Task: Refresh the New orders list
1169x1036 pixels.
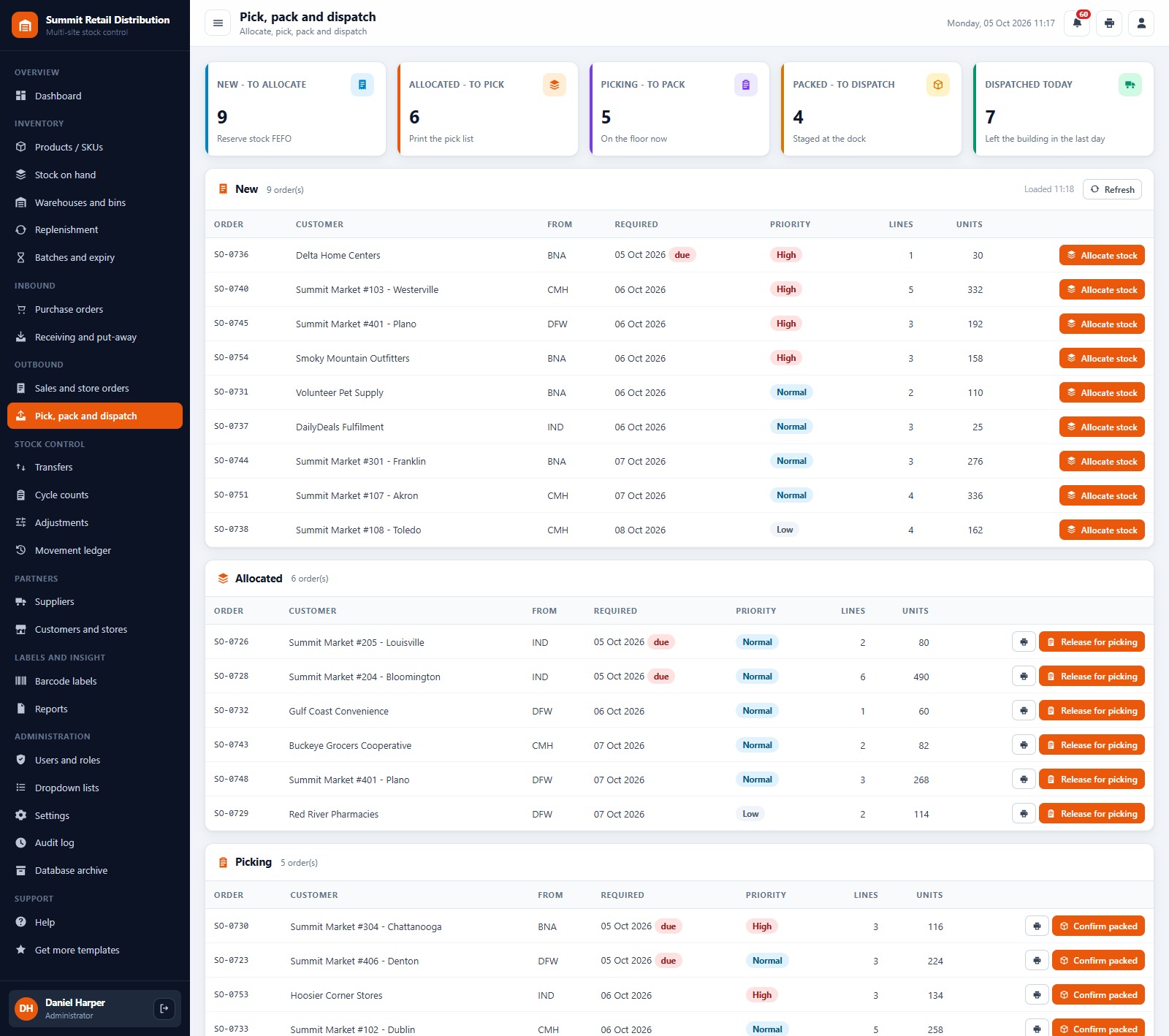Action: (x=1112, y=189)
